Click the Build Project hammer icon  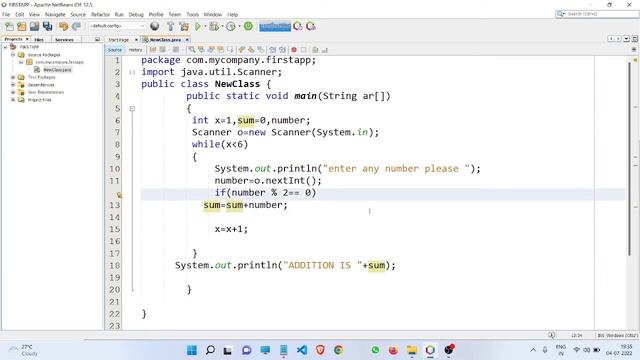[x=171, y=27]
